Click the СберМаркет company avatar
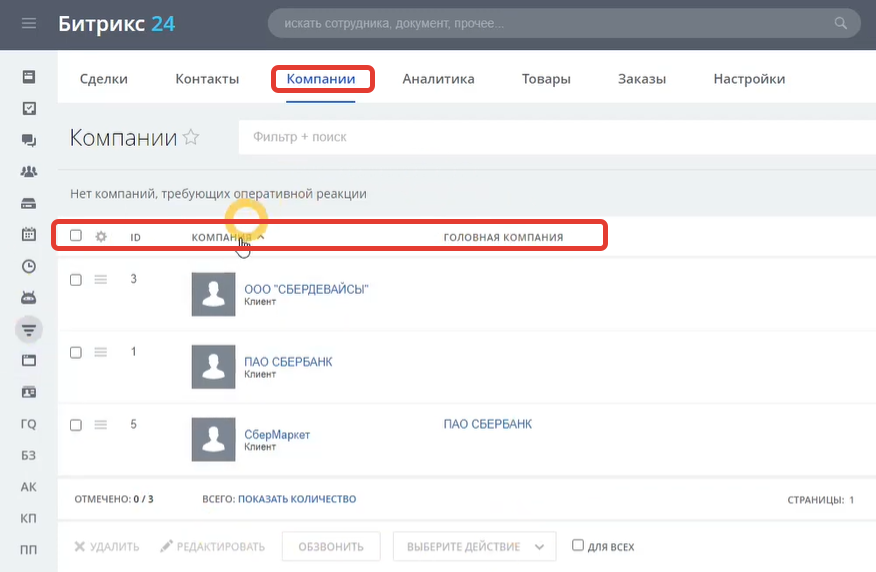Screen dimensions: 876x572 [213, 440]
